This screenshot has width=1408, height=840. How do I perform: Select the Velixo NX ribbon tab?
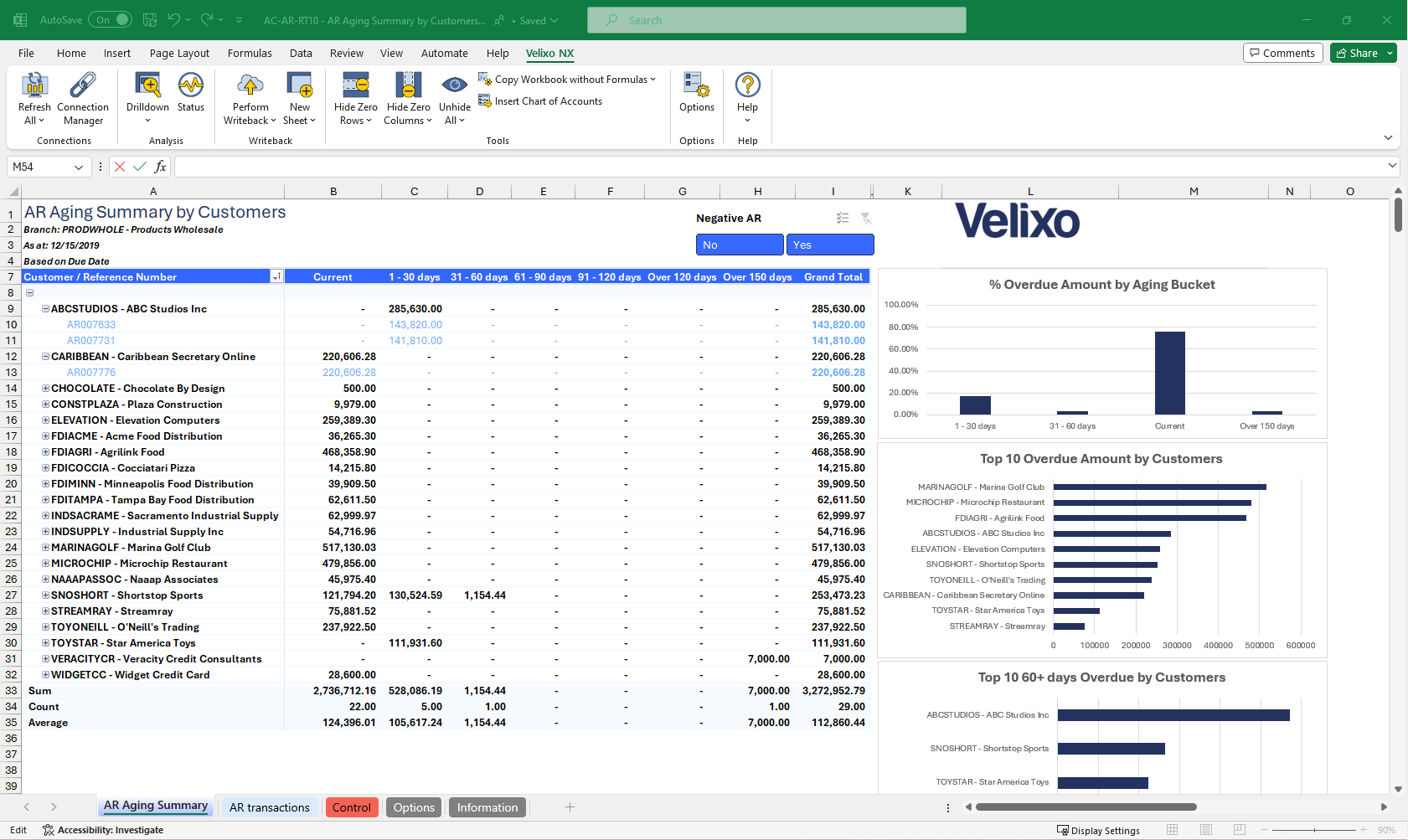550,53
